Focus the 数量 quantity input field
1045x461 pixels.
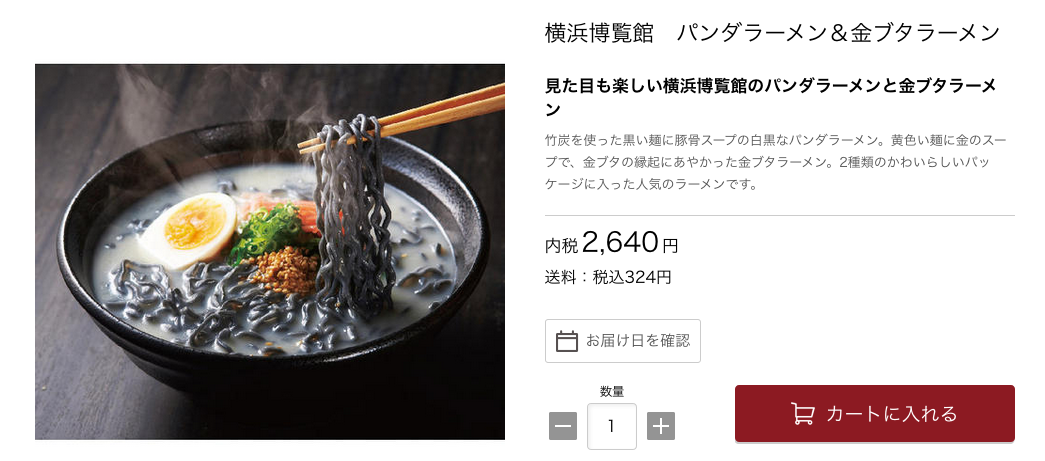(x=612, y=426)
